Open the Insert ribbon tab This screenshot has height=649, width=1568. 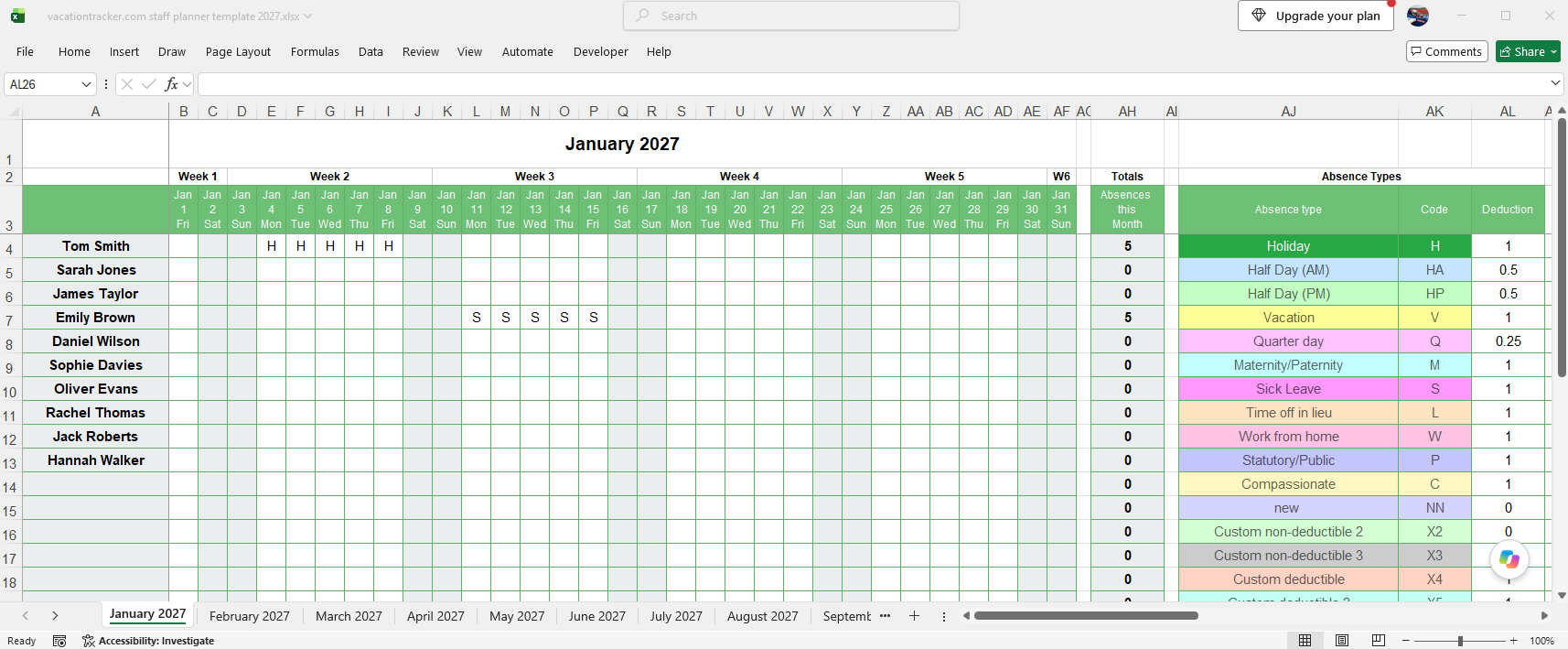pos(124,52)
